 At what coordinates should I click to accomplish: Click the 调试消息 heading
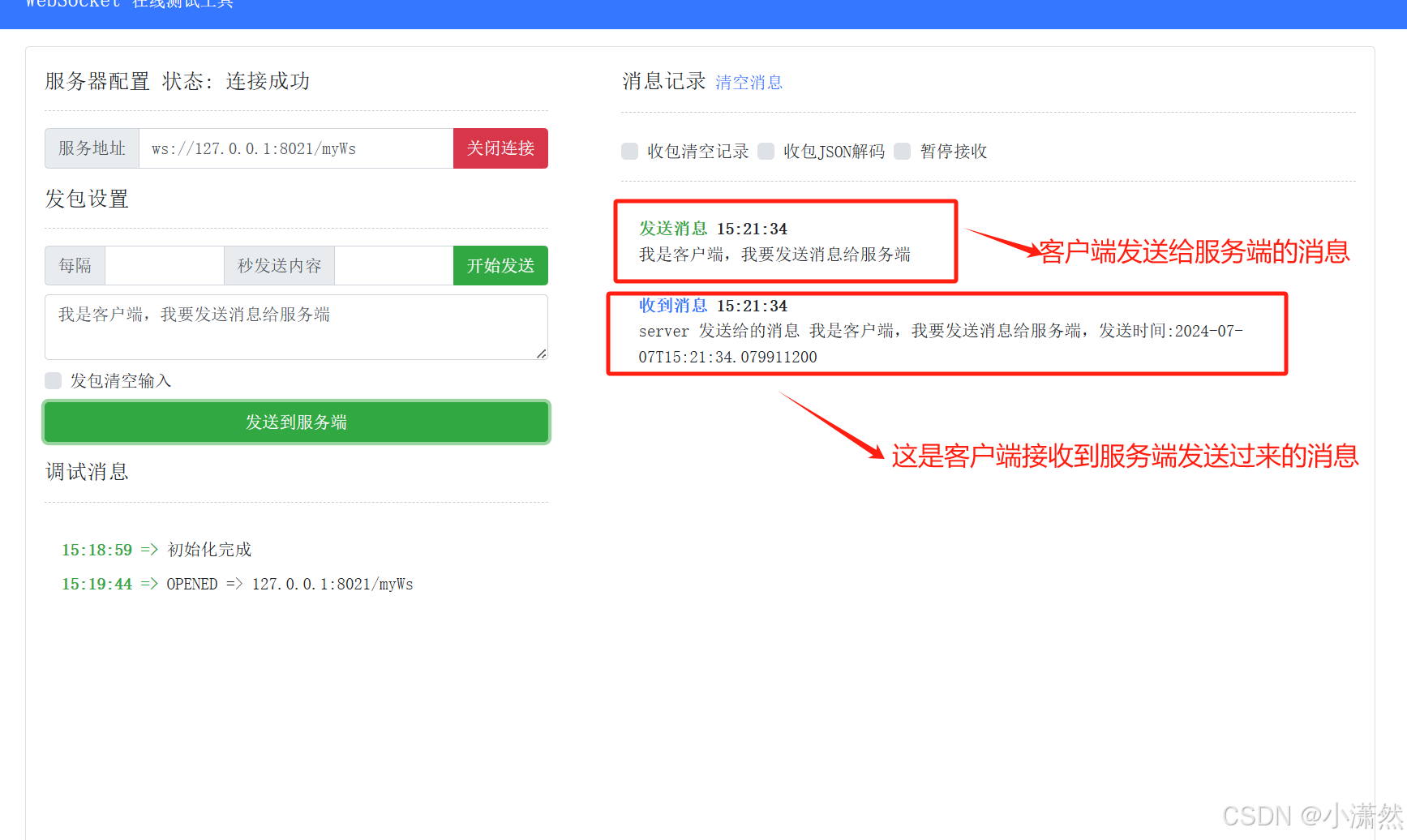click(87, 472)
